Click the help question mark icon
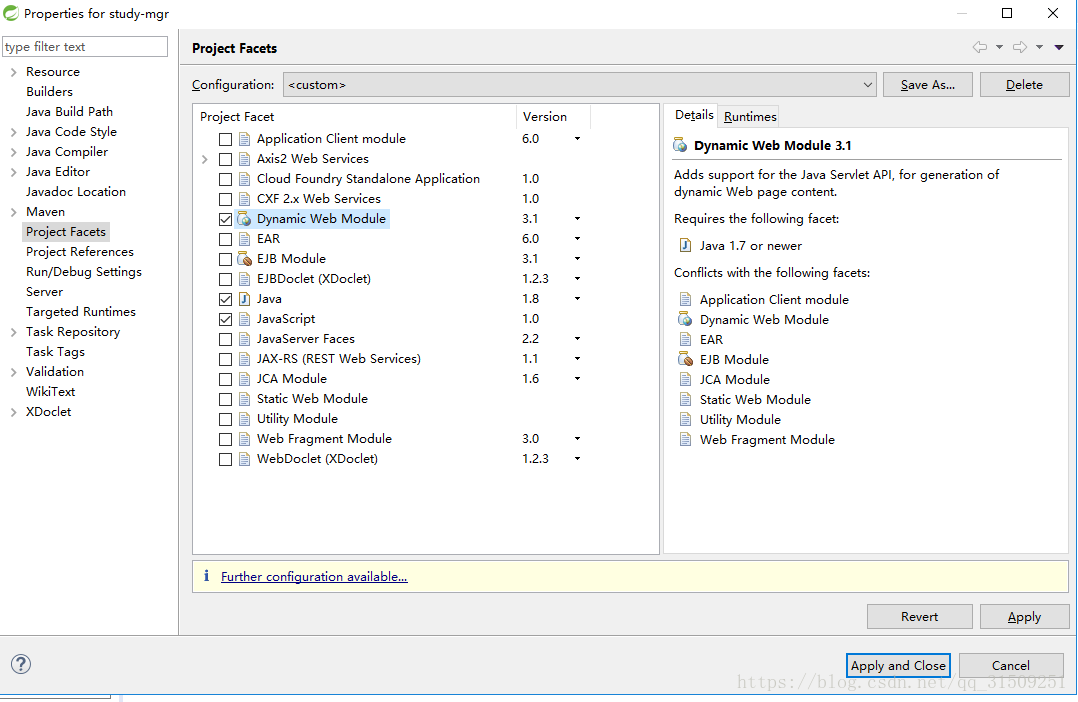The width and height of the screenshot is (1078, 702). (x=21, y=663)
